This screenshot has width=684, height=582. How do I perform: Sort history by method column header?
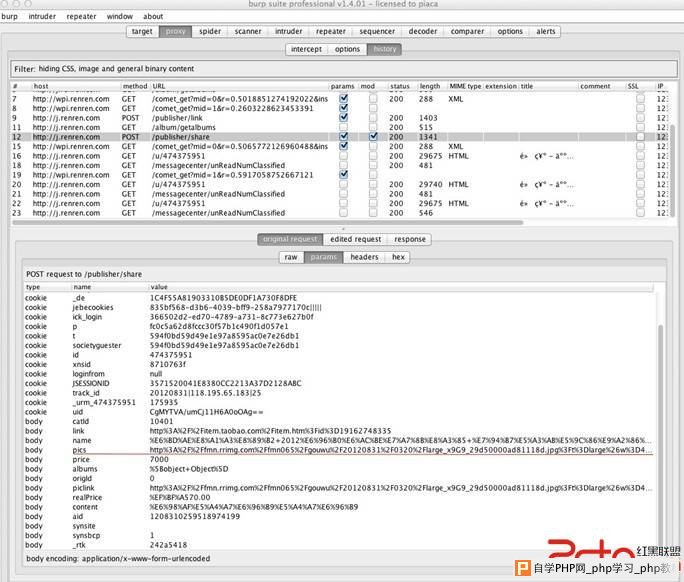point(135,86)
